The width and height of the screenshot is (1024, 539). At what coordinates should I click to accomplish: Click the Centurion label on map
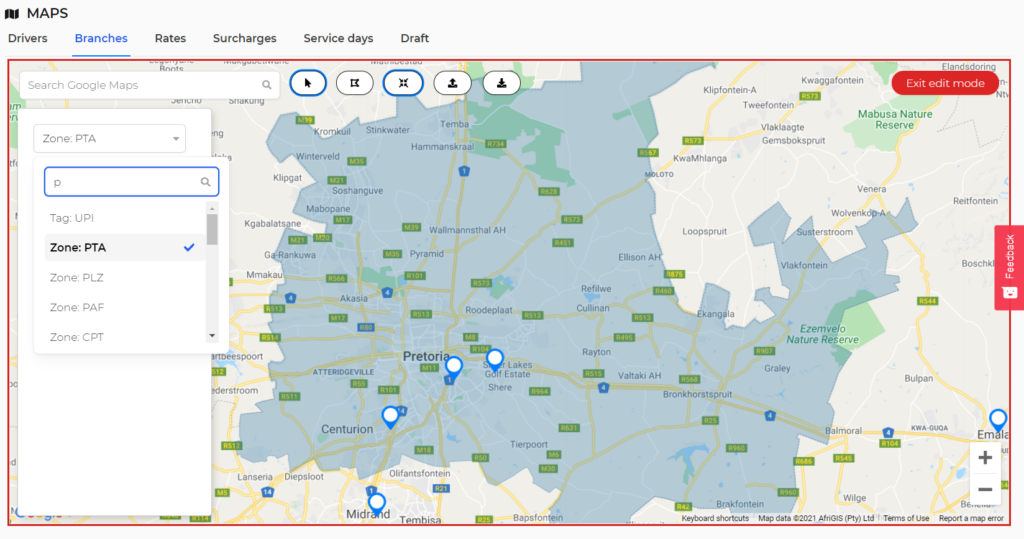(x=347, y=429)
